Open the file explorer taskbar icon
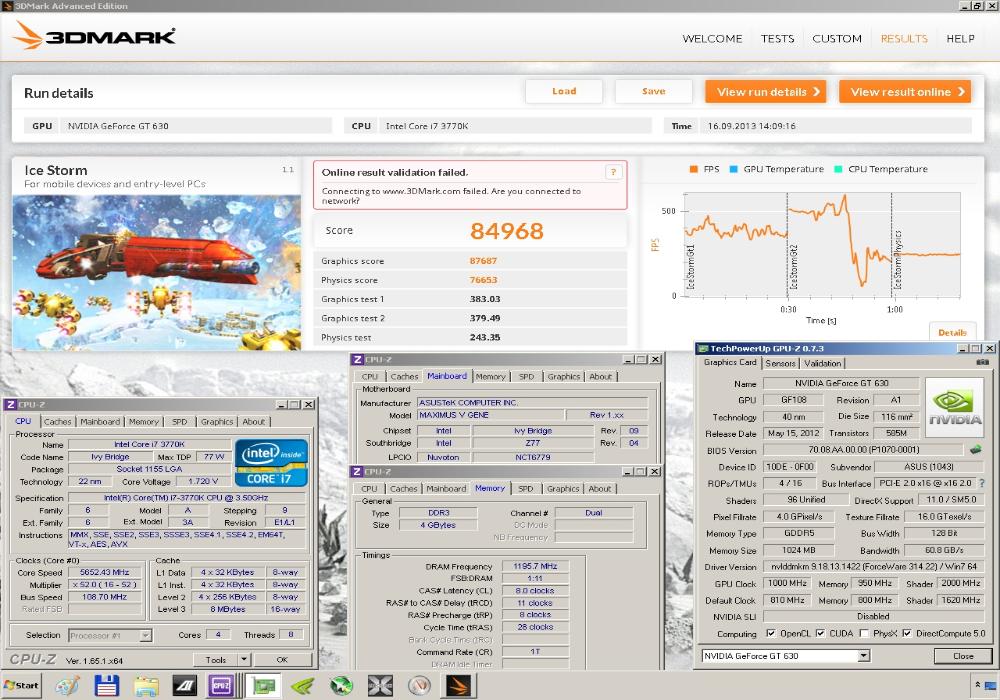 pyautogui.click(x=146, y=686)
